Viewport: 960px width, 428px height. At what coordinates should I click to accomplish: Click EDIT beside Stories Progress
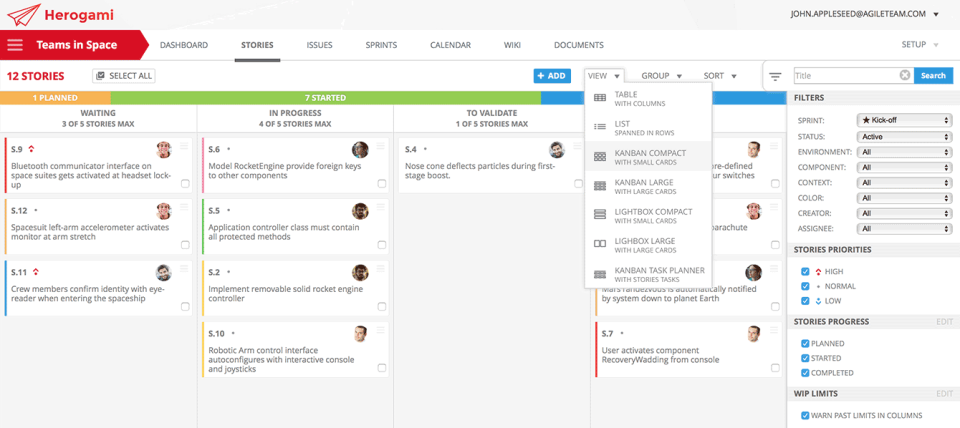(945, 321)
